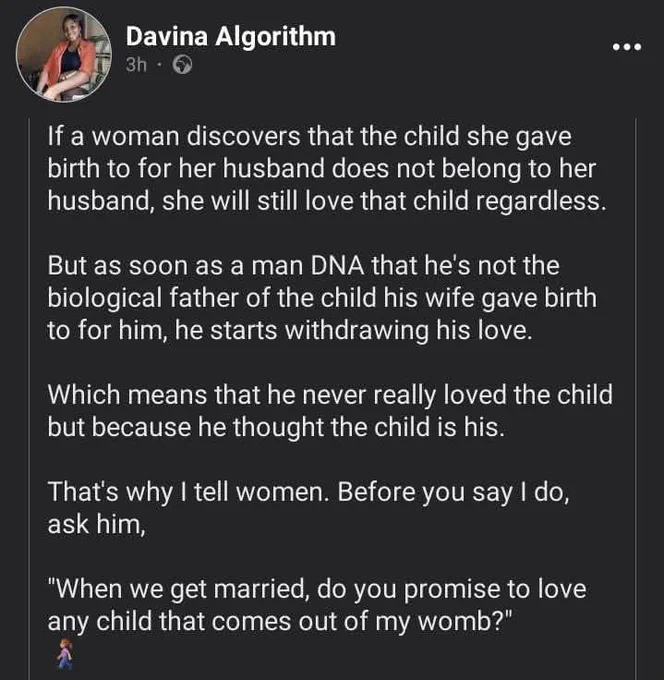Click the phrase 'withdrawing his love.'
This screenshot has height=680, width=664.
409,330
